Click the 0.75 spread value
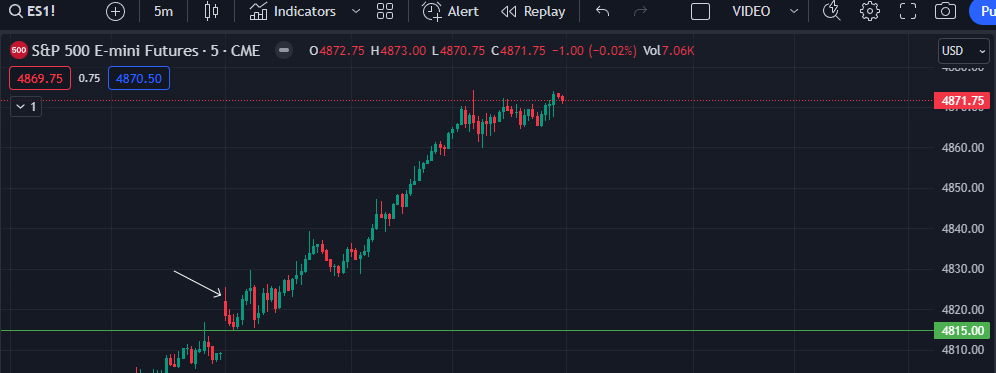Image resolution: width=996 pixels, height=373 pixels. click(89, 78)
